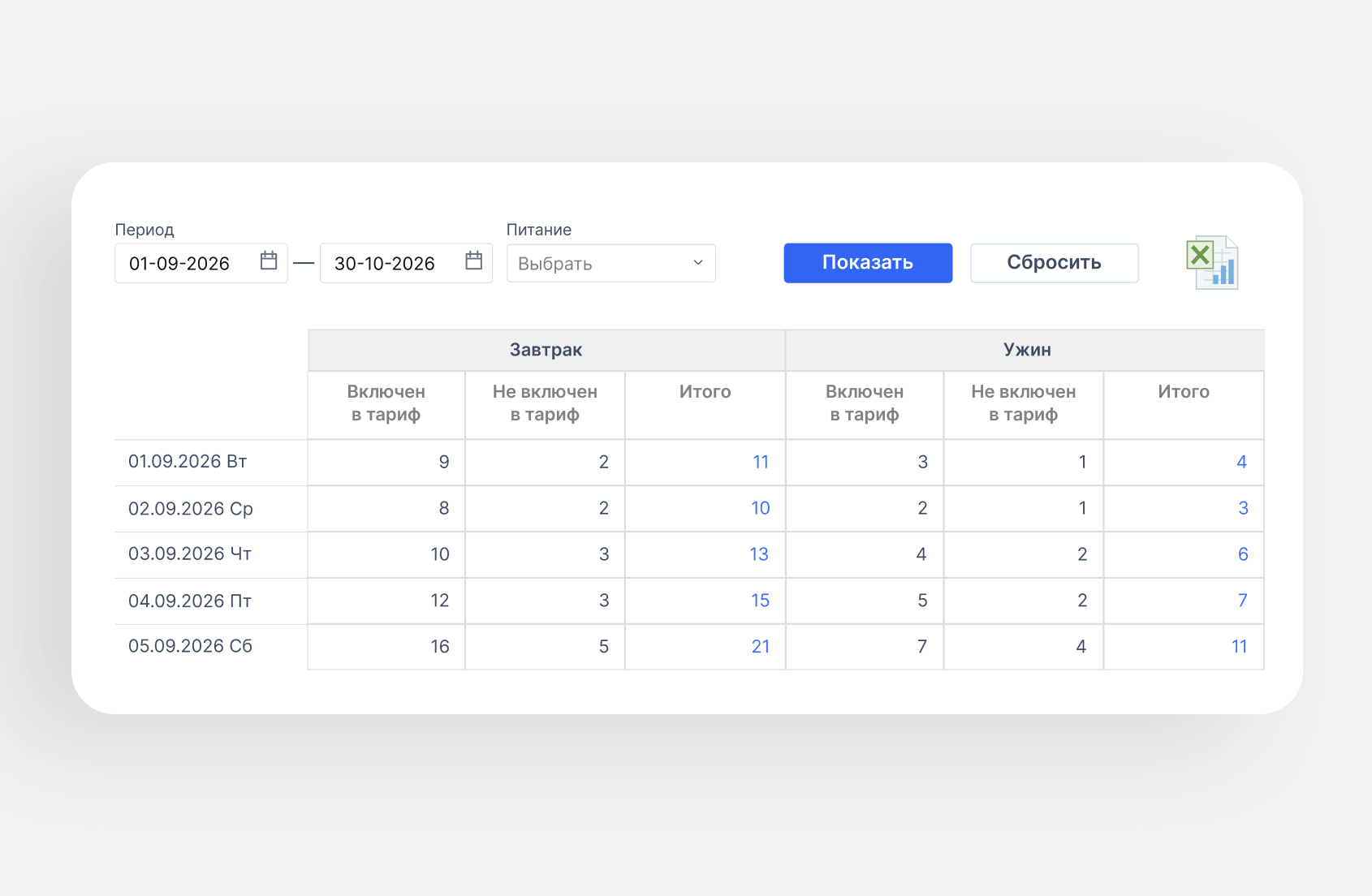
Task: Open the Питание dropdown
Action: (611, 263)
